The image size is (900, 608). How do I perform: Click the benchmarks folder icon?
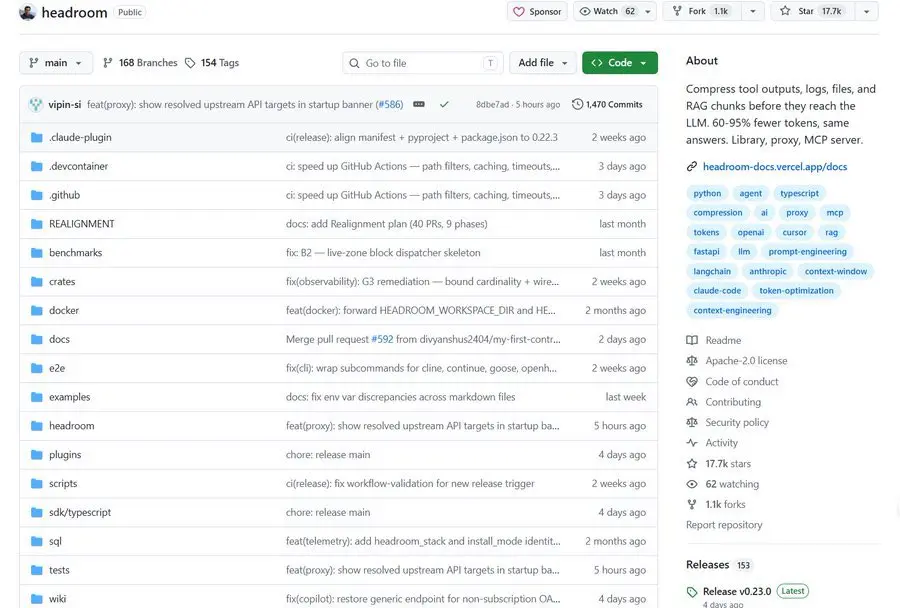pos(37,253)
